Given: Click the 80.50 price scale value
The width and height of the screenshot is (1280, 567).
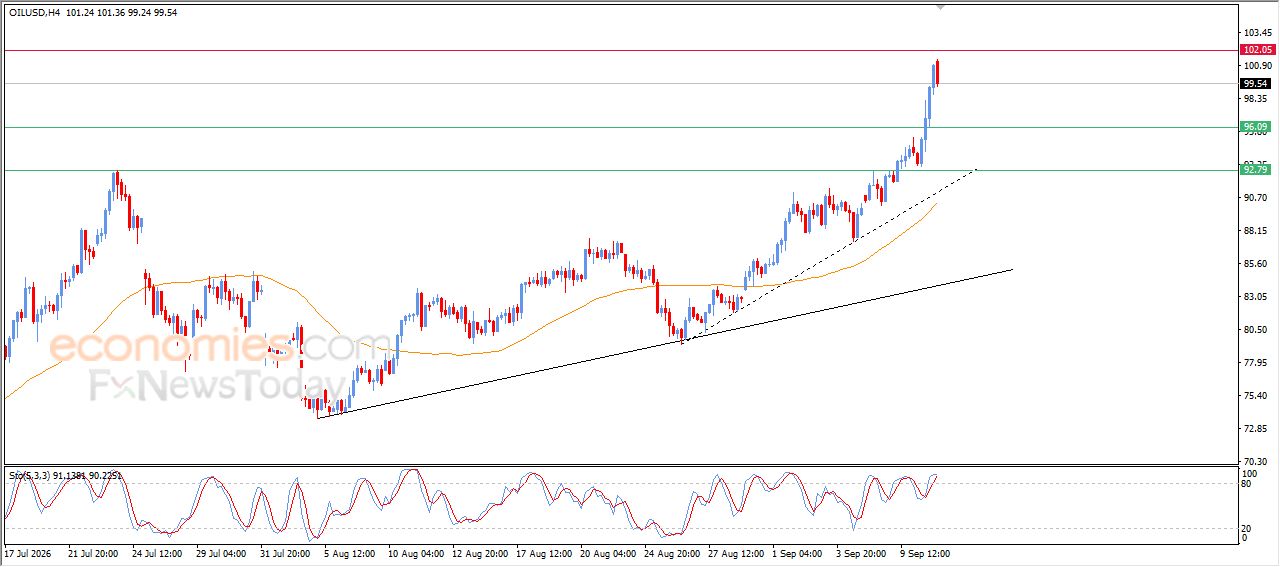Looking at the screenshot, I should click(x=1256, y=330).
